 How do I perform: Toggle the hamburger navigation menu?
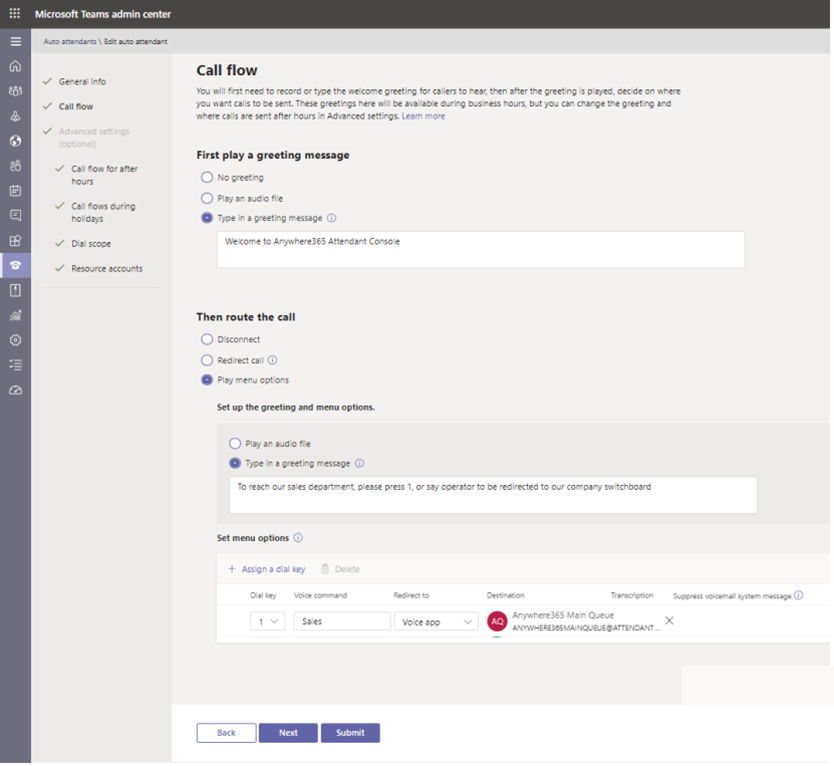[x=15, y=41]
